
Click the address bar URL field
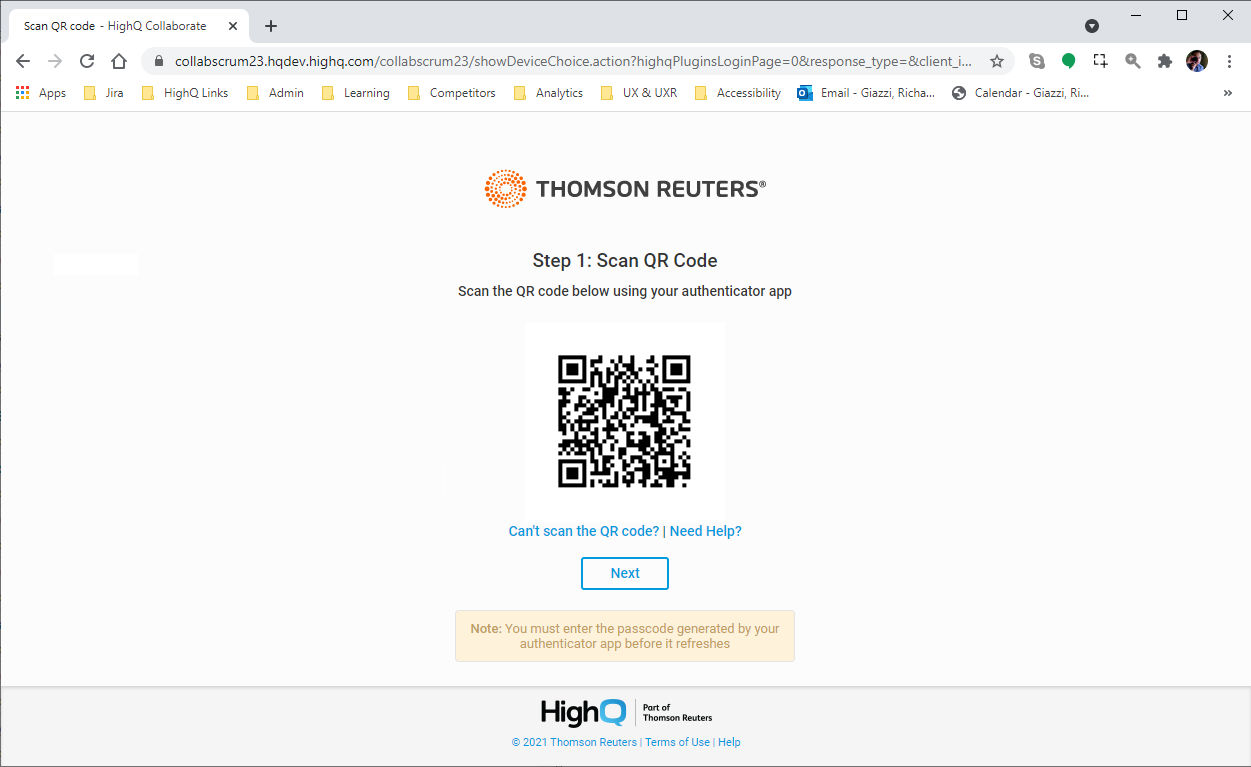pos(573,61)
